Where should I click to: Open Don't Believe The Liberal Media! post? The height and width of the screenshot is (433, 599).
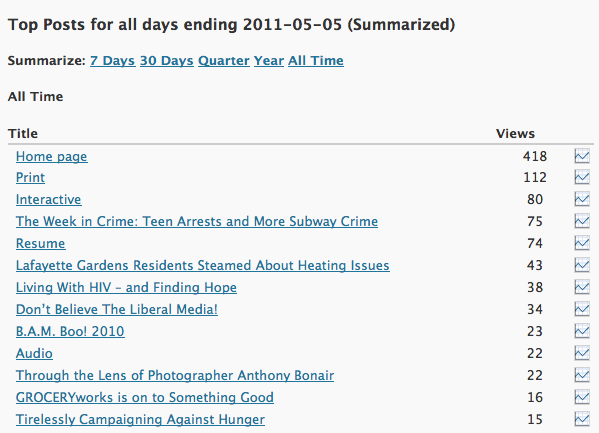117,310
